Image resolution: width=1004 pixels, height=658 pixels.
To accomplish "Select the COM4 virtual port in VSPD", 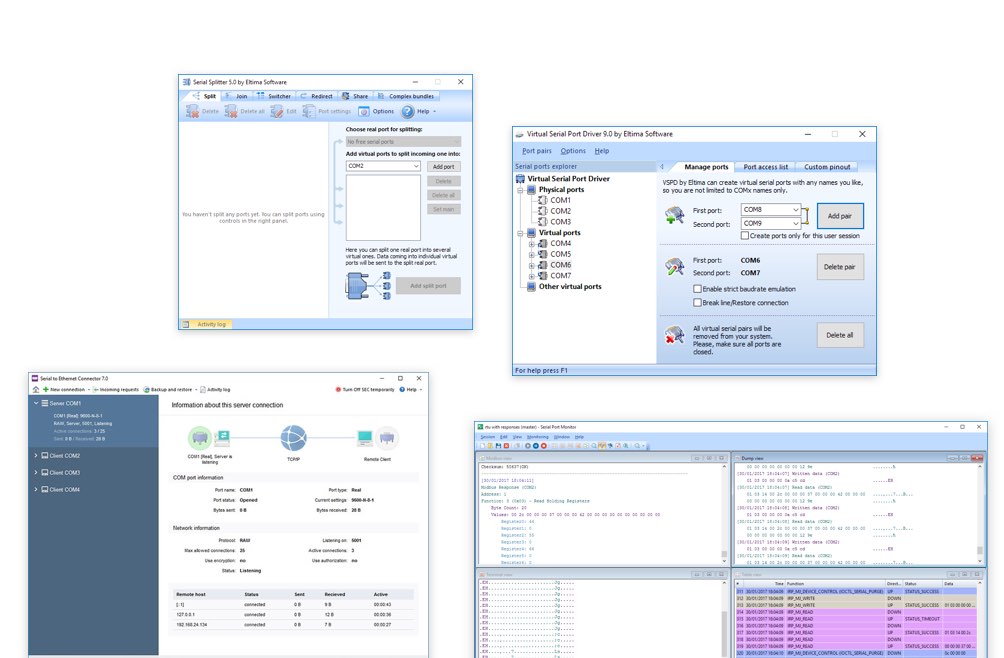I will click(555, 243).
